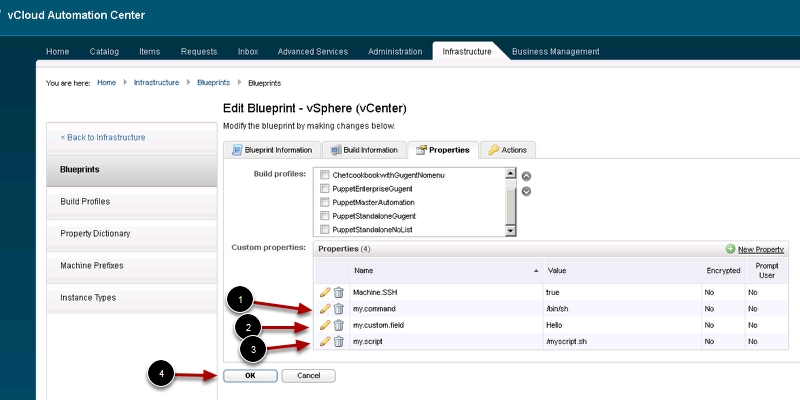Move build profile down with down-arrow button

point(526,192)
